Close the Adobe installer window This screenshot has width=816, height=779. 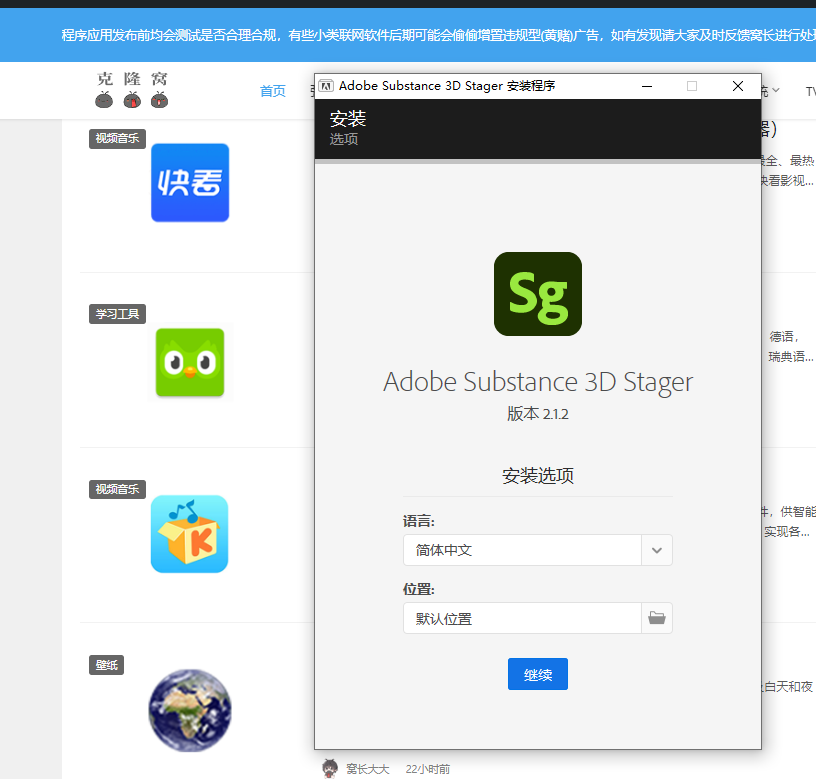tap(737, 86)
